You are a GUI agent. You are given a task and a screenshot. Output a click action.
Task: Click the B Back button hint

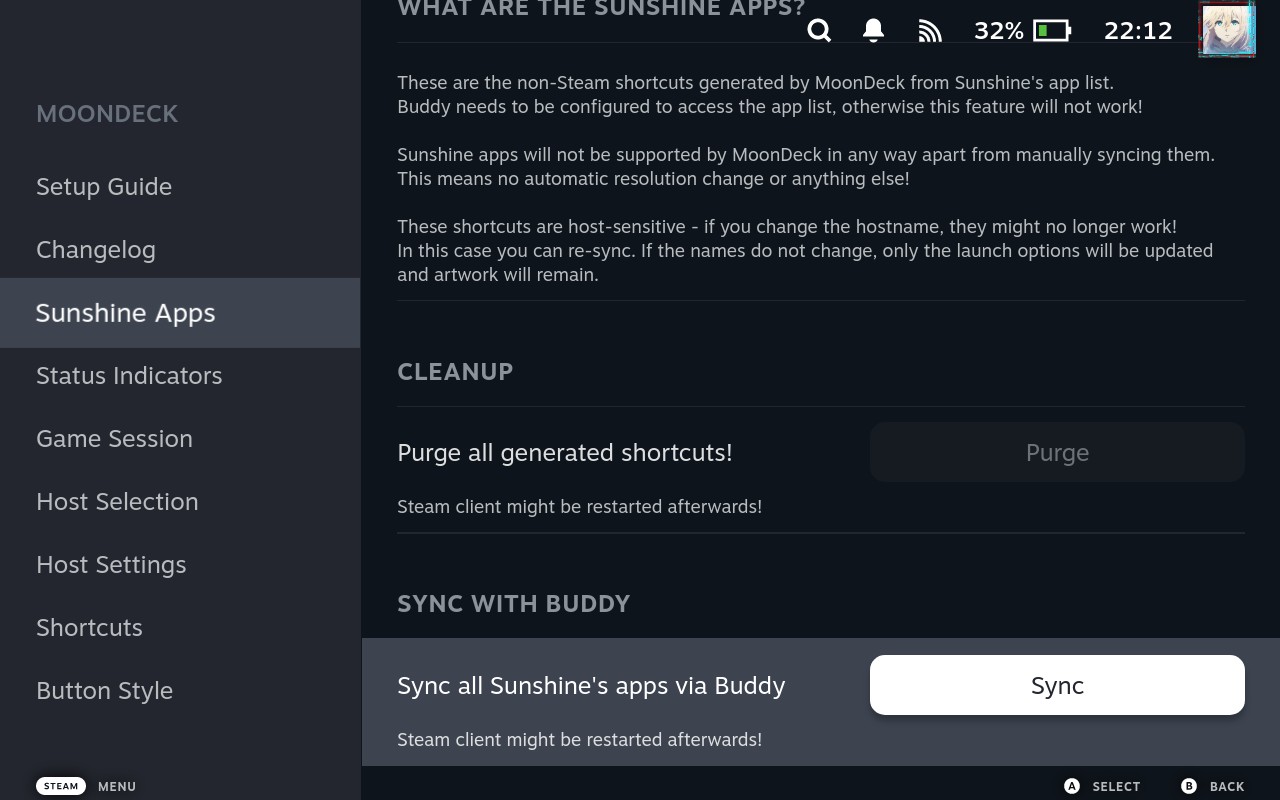click(x=1213, y=786)
